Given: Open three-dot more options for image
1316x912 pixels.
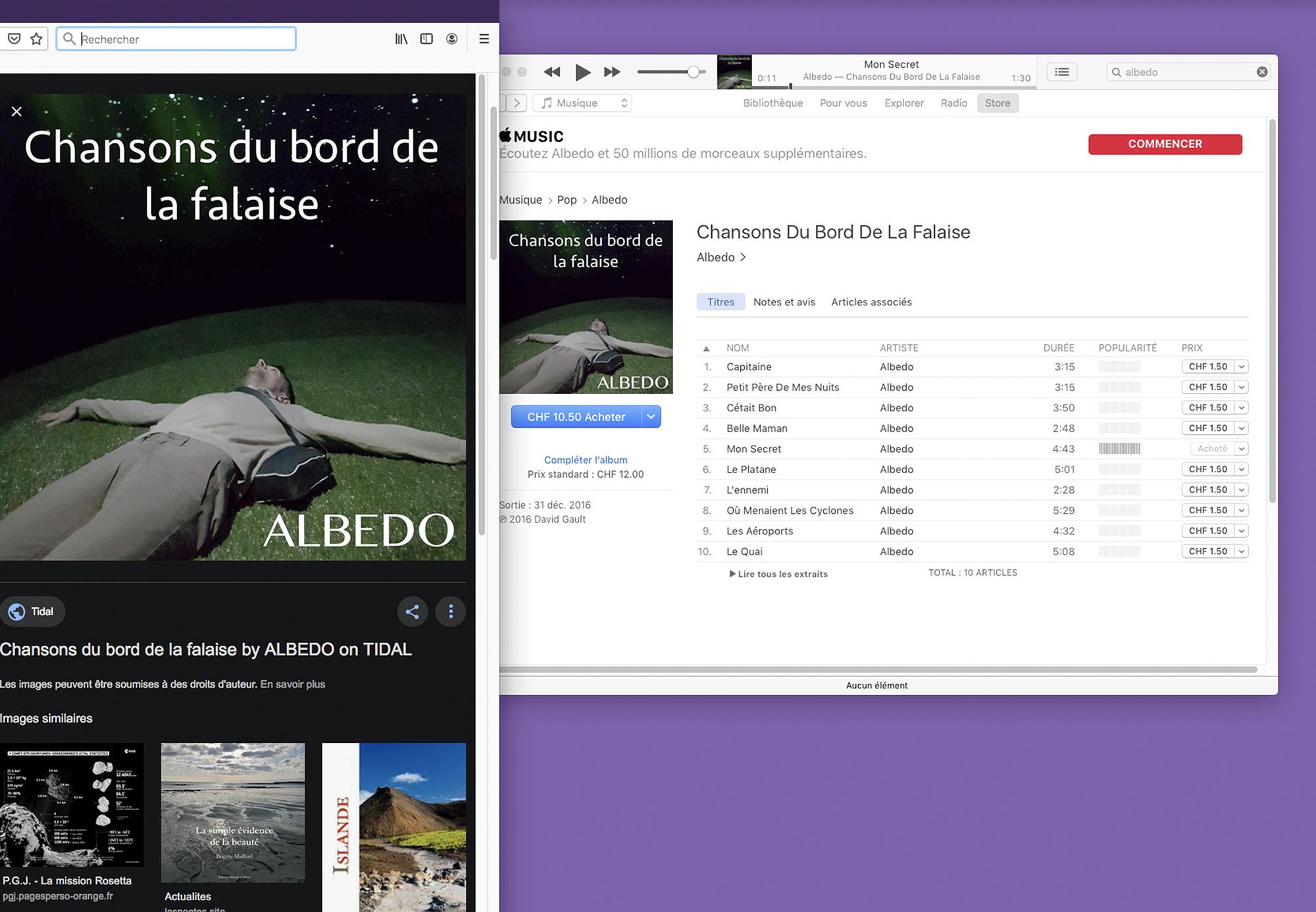Looking at the screenshot, I should click(451, 612).
